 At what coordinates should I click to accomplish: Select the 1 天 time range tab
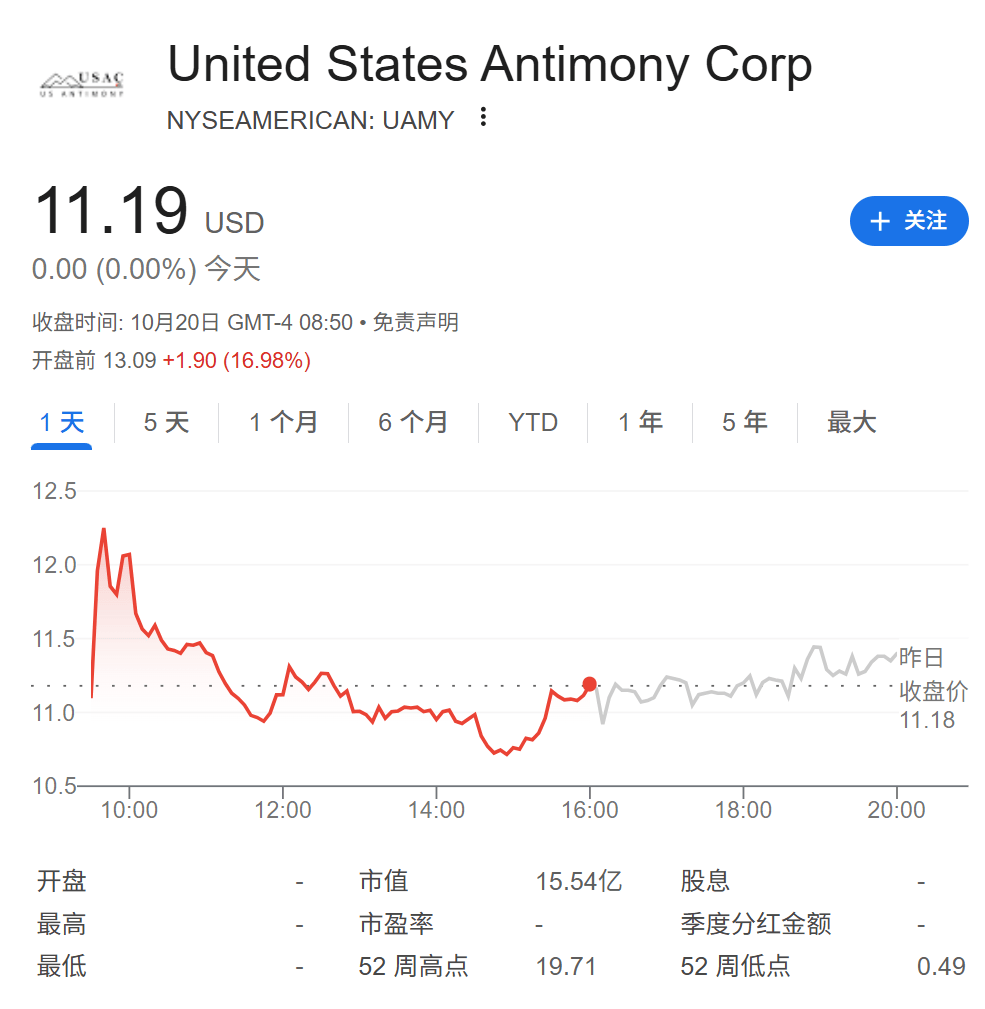pyautogui.click(x=61, y=423)
